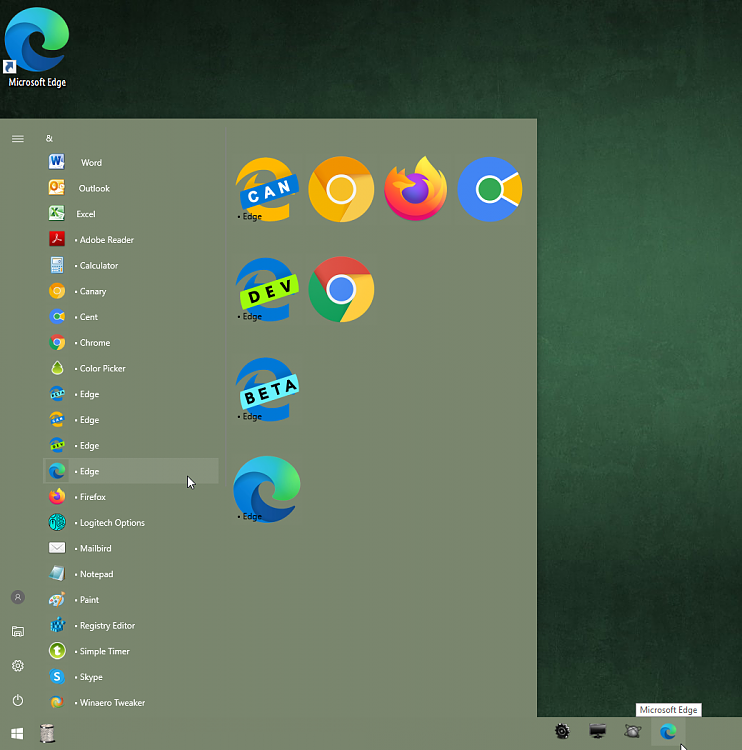Launch Cent browser from the list
The width and height of the screenshot is (742, 750).
point(131,317)
